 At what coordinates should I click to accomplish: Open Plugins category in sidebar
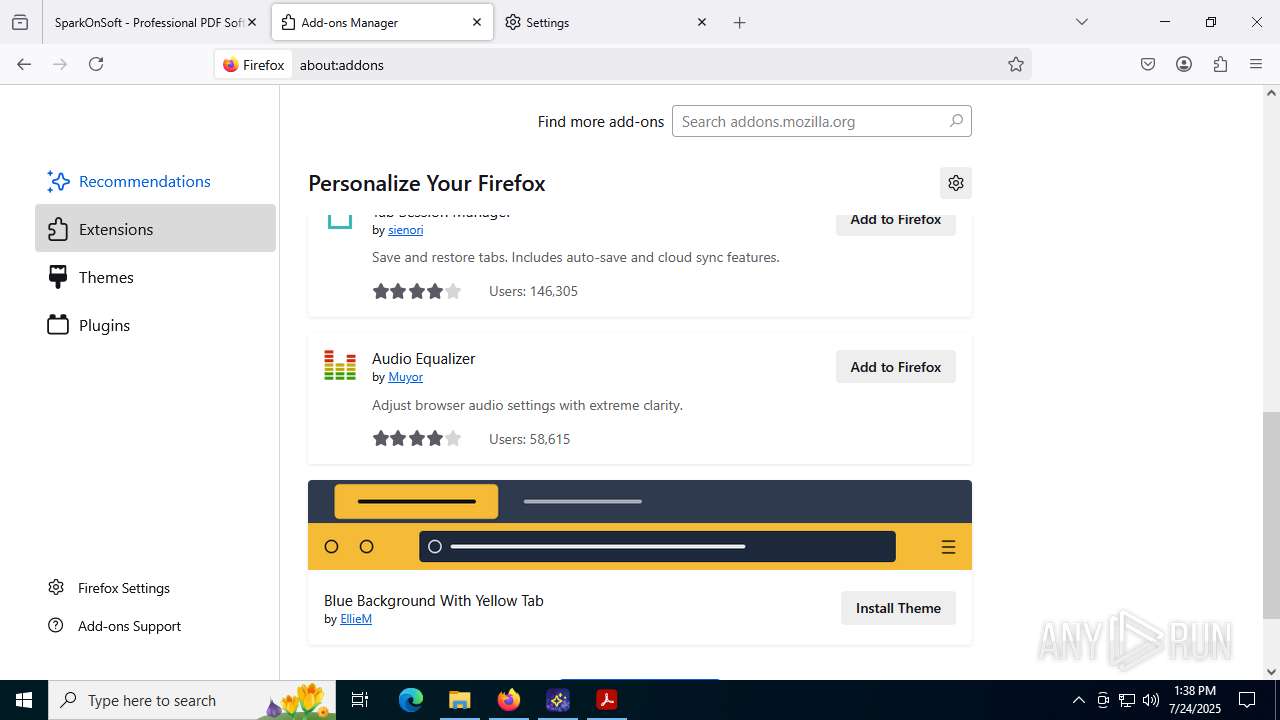click(x=155, y=325)
